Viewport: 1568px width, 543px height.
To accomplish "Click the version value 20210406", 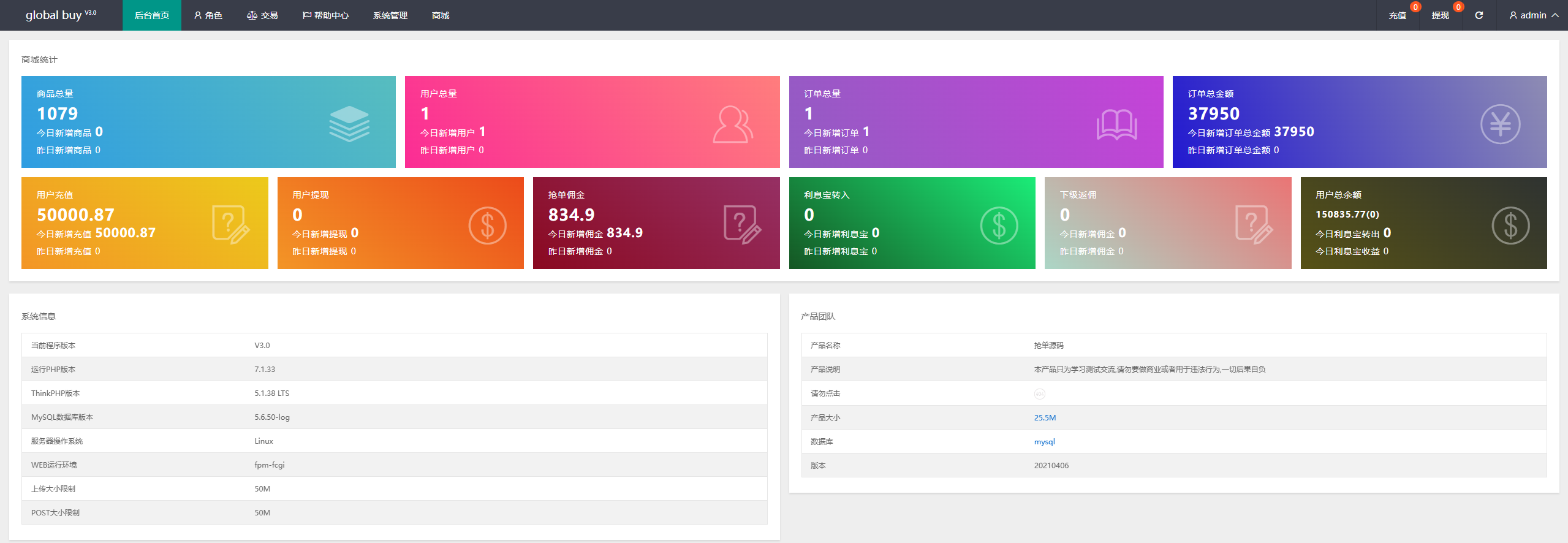I will (1051, 466).
